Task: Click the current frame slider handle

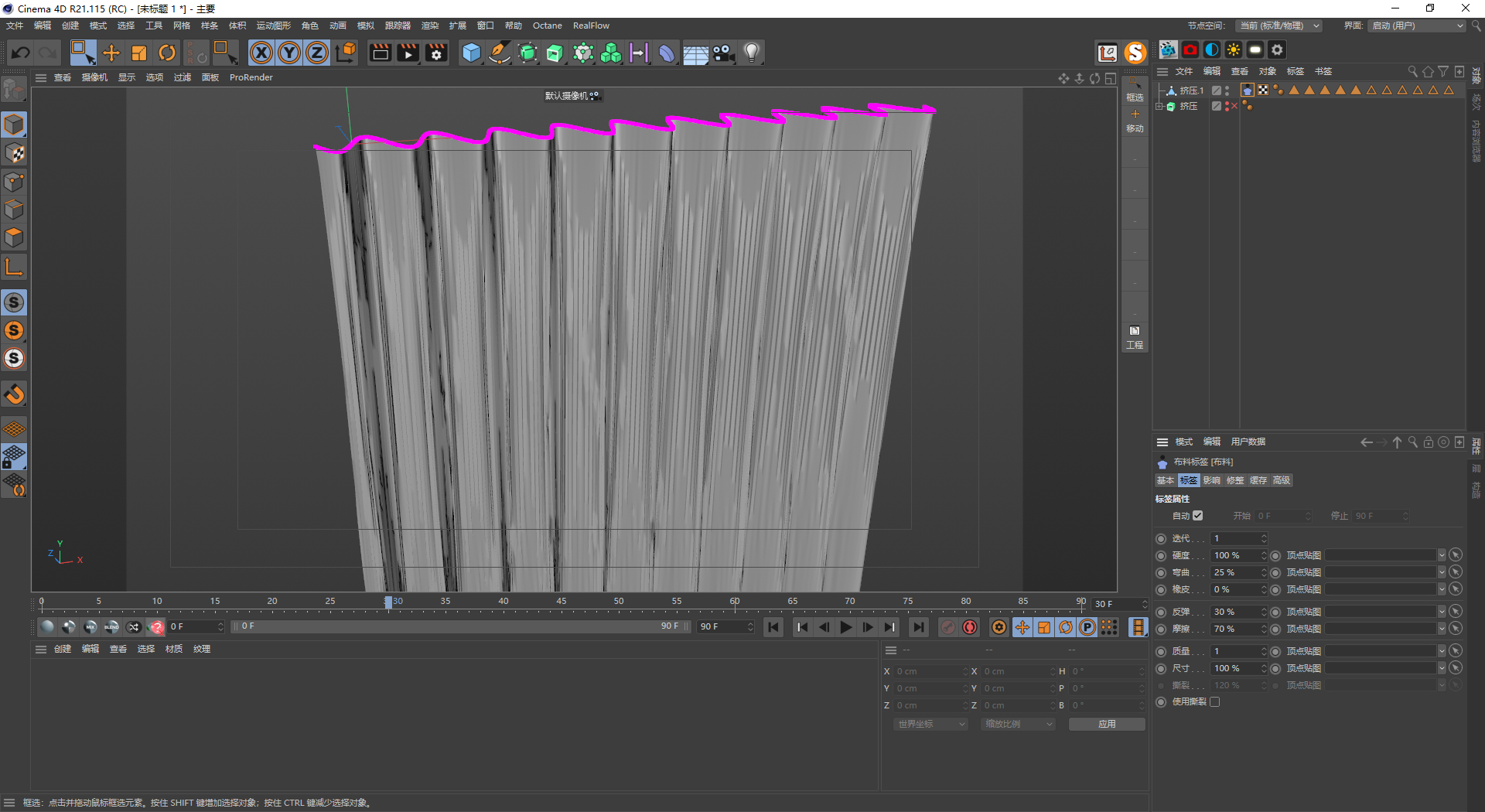Action: pyautogui.click(x=388, y=602)
